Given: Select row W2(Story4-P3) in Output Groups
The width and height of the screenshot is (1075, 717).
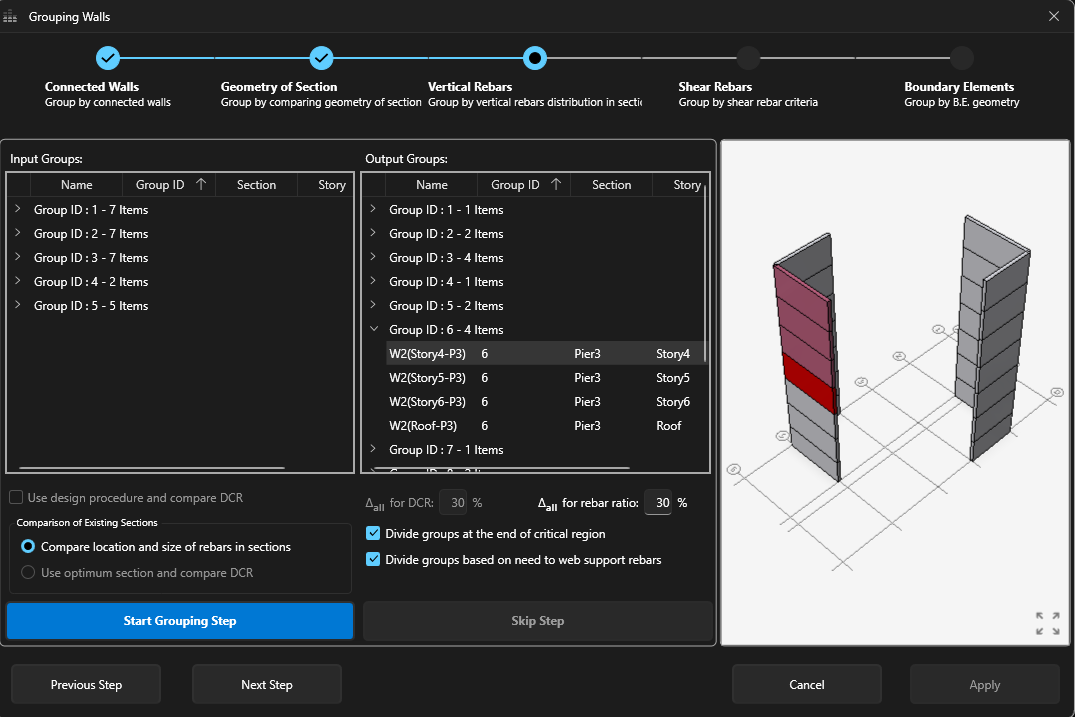Looking at the screenshot, I should point(545,354).
